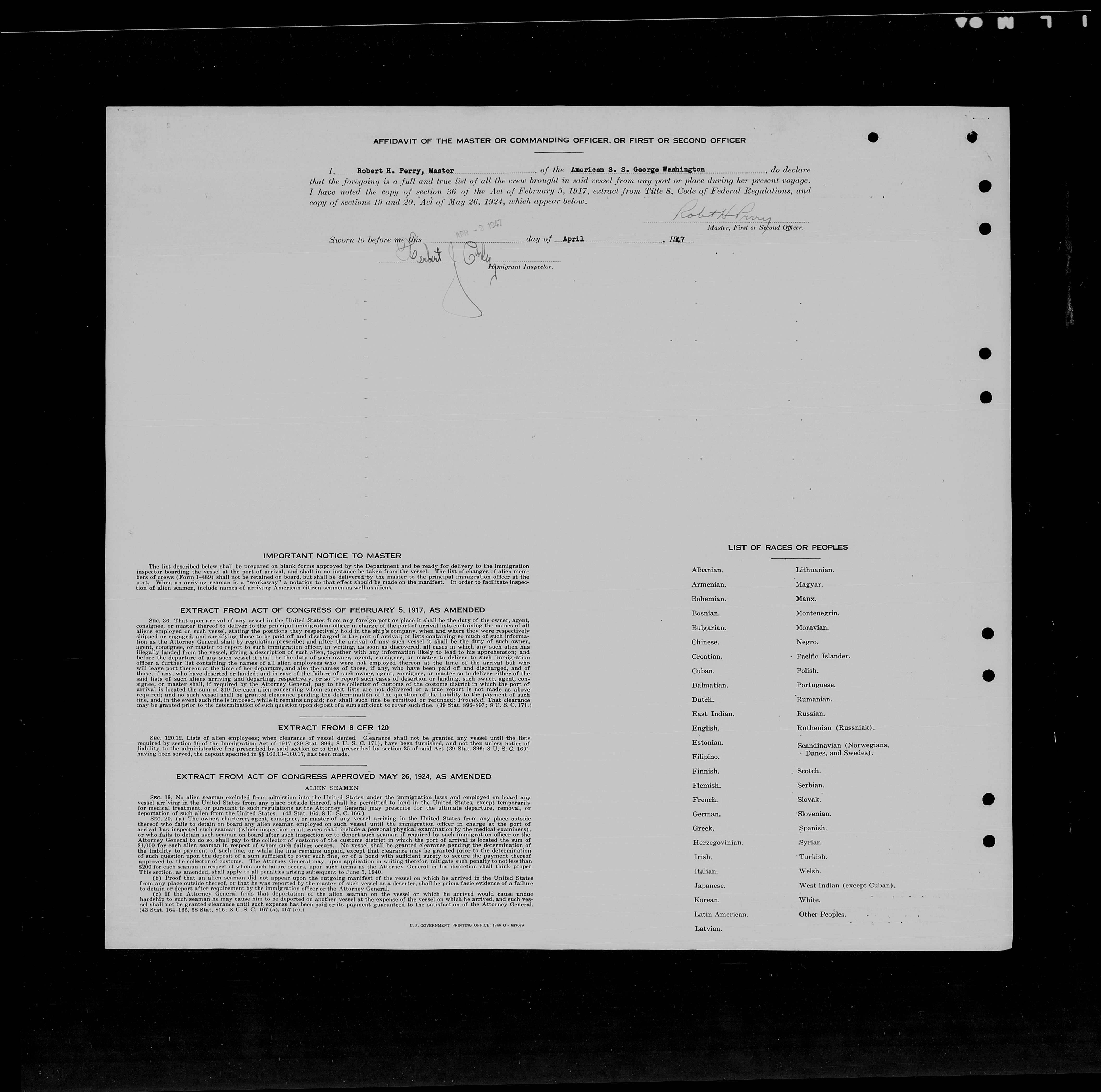Click 'Armenian.' in the races list
1101x1092 pixels.
(x=709, y=584)
